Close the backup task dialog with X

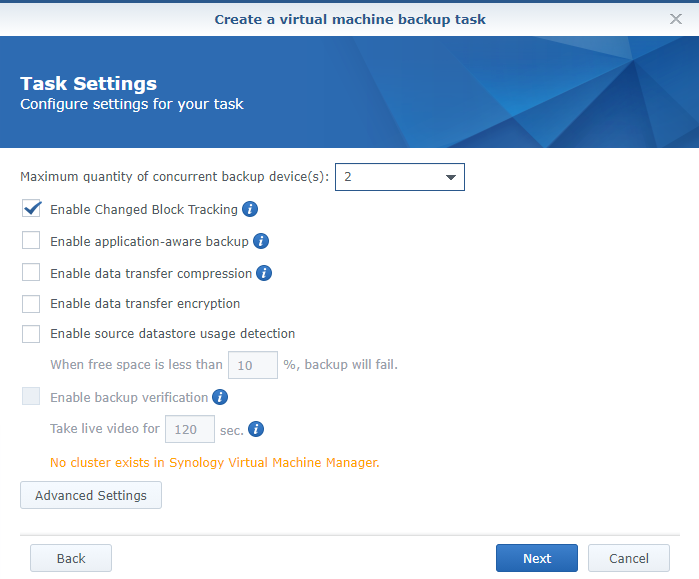676,19
